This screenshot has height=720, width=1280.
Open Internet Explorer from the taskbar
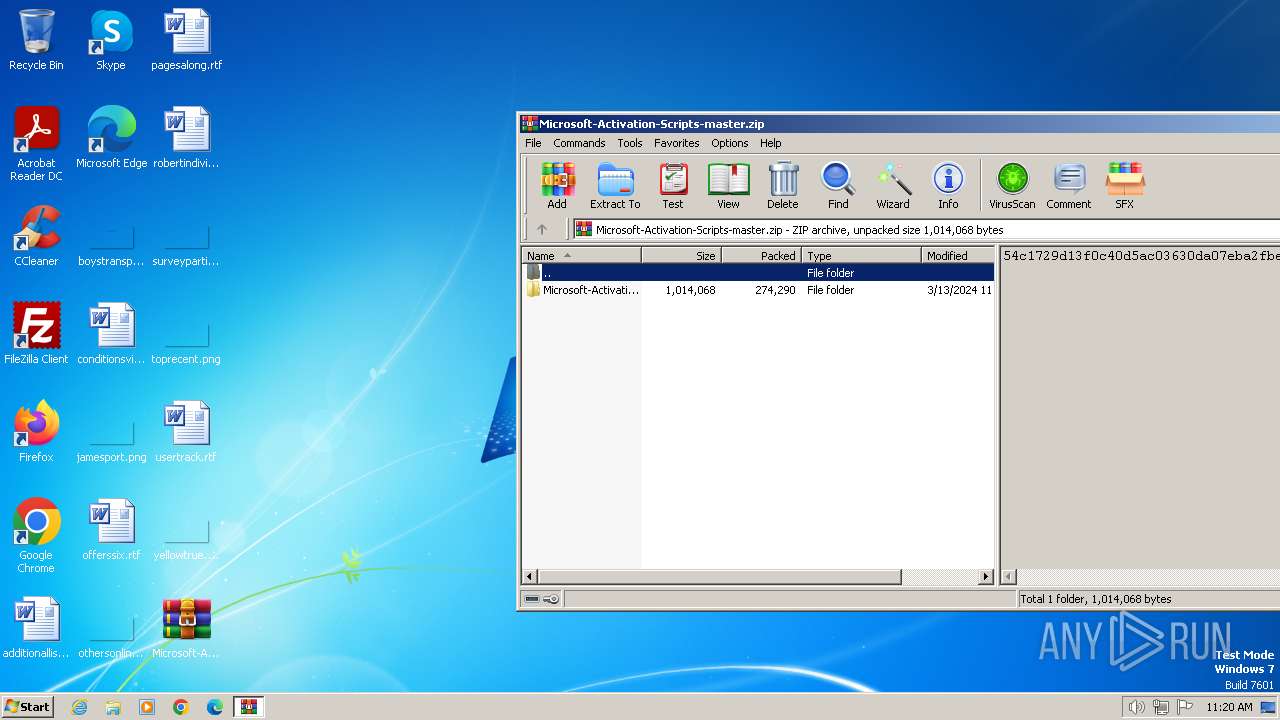coord(80,707)
